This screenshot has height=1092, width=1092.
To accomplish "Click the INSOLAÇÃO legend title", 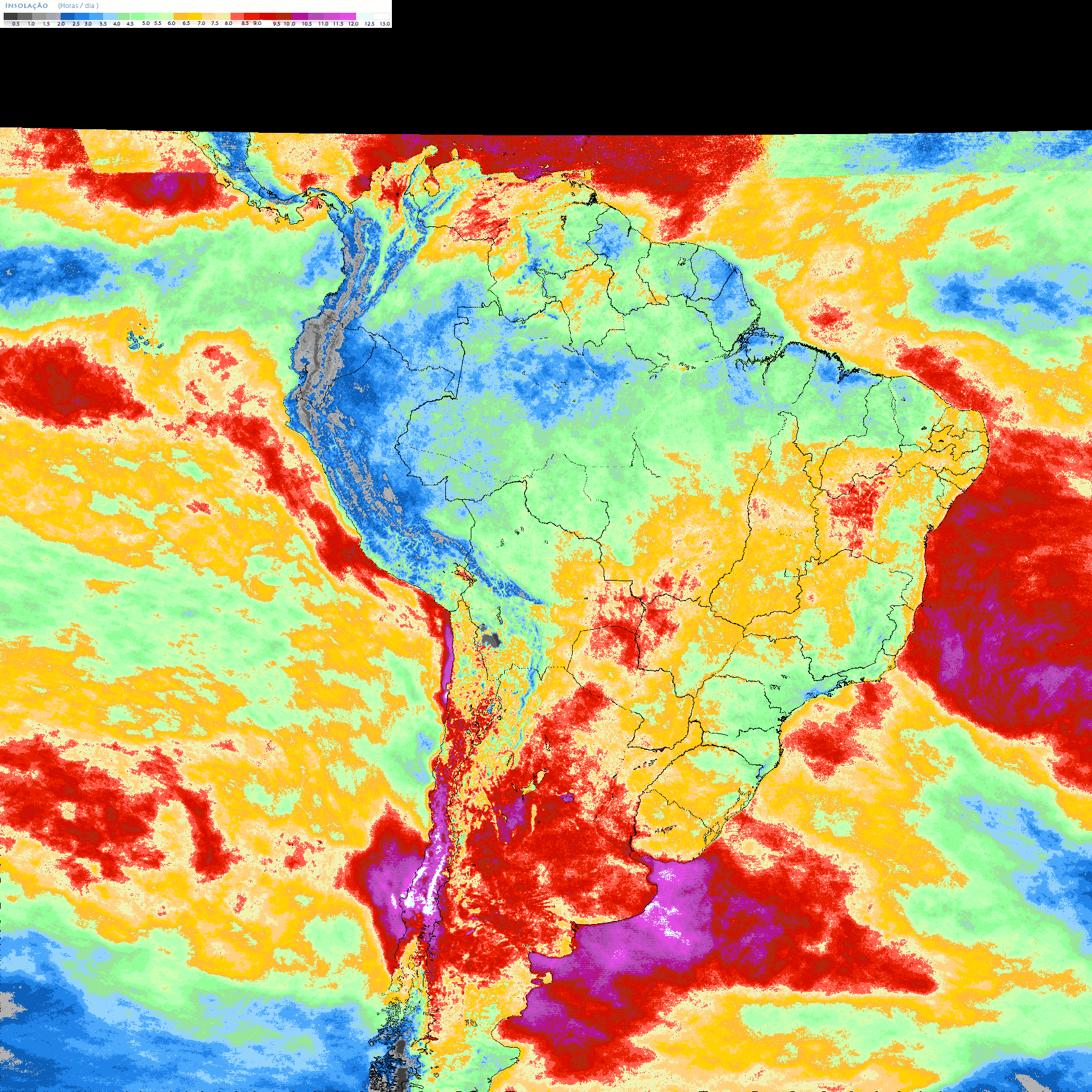I will (27, 6).
